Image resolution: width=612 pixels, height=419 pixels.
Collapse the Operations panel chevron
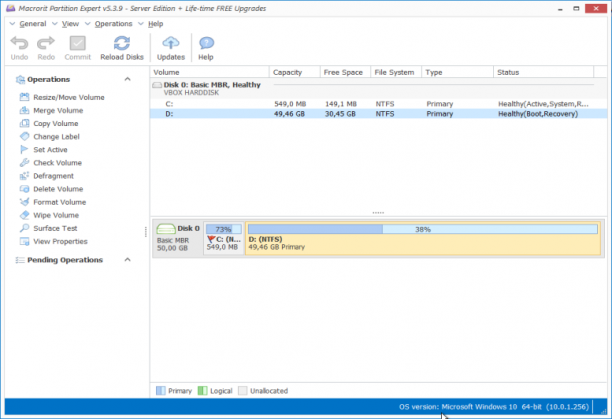click(x=127, y=79)
